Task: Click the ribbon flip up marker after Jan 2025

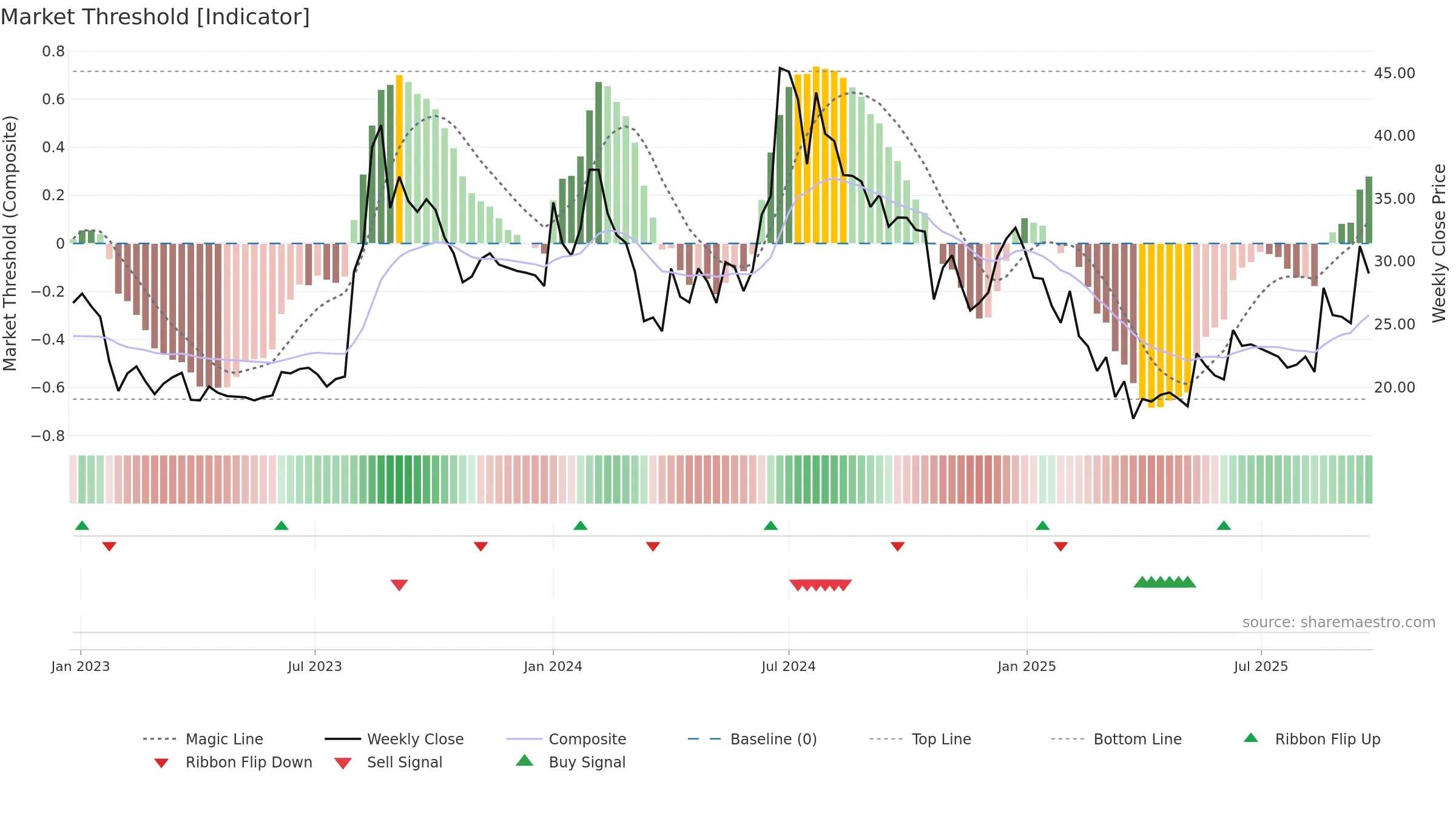Action: tap(1043, 525)
